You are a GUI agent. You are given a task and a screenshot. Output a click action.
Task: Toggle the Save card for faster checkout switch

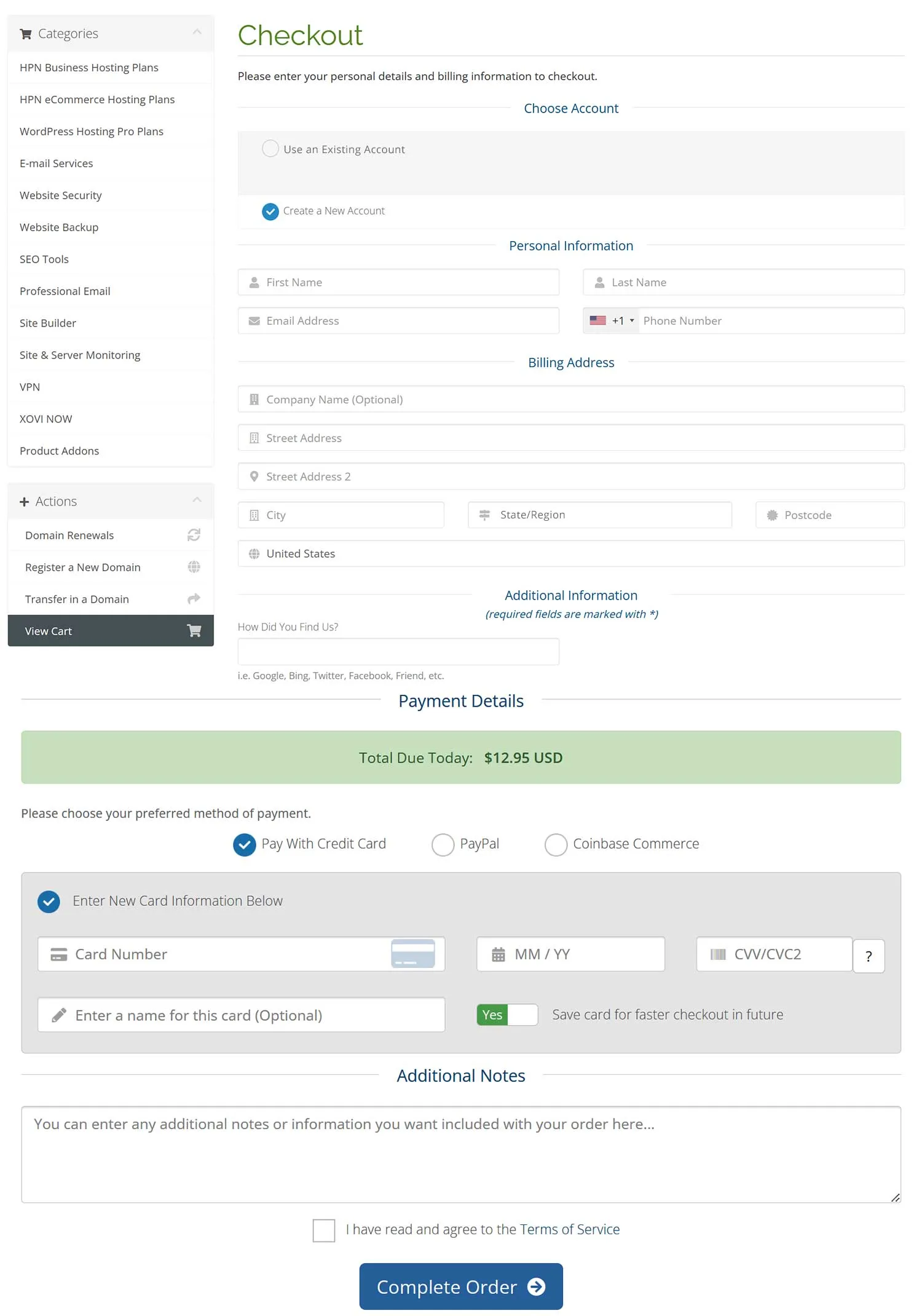click(x=507, y=1015)
